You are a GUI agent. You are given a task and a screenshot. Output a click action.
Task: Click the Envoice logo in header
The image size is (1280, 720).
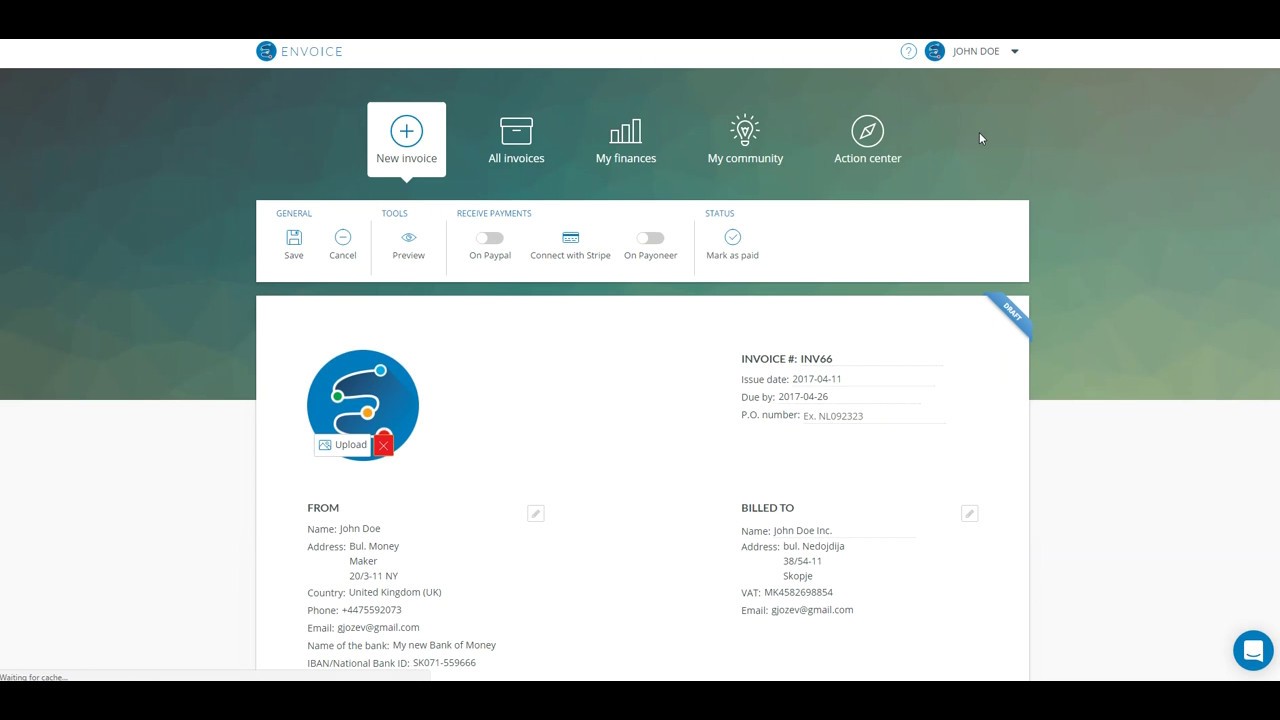click(x=299, y=51)
